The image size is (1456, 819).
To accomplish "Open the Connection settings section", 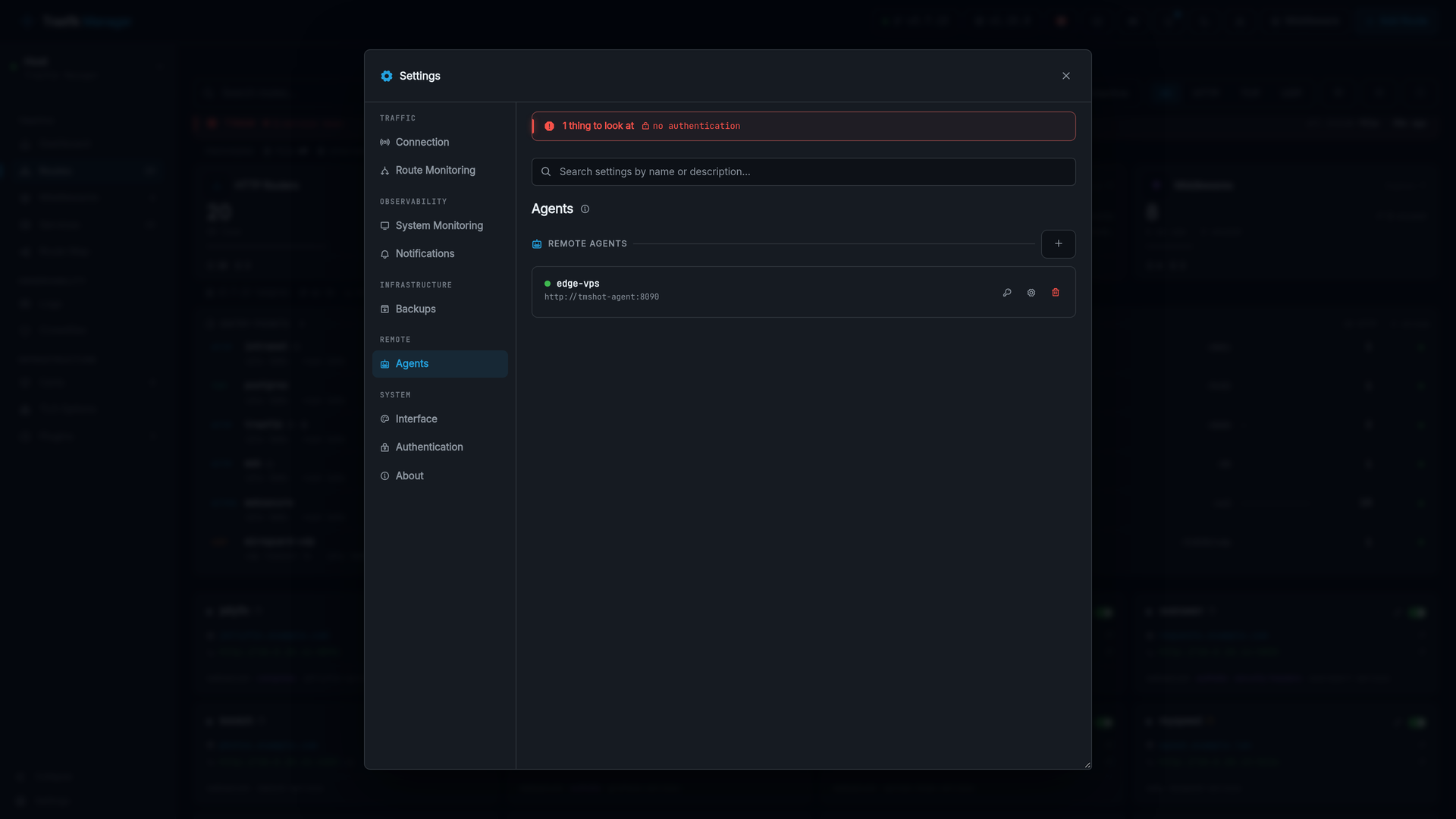I will [440, 143].
